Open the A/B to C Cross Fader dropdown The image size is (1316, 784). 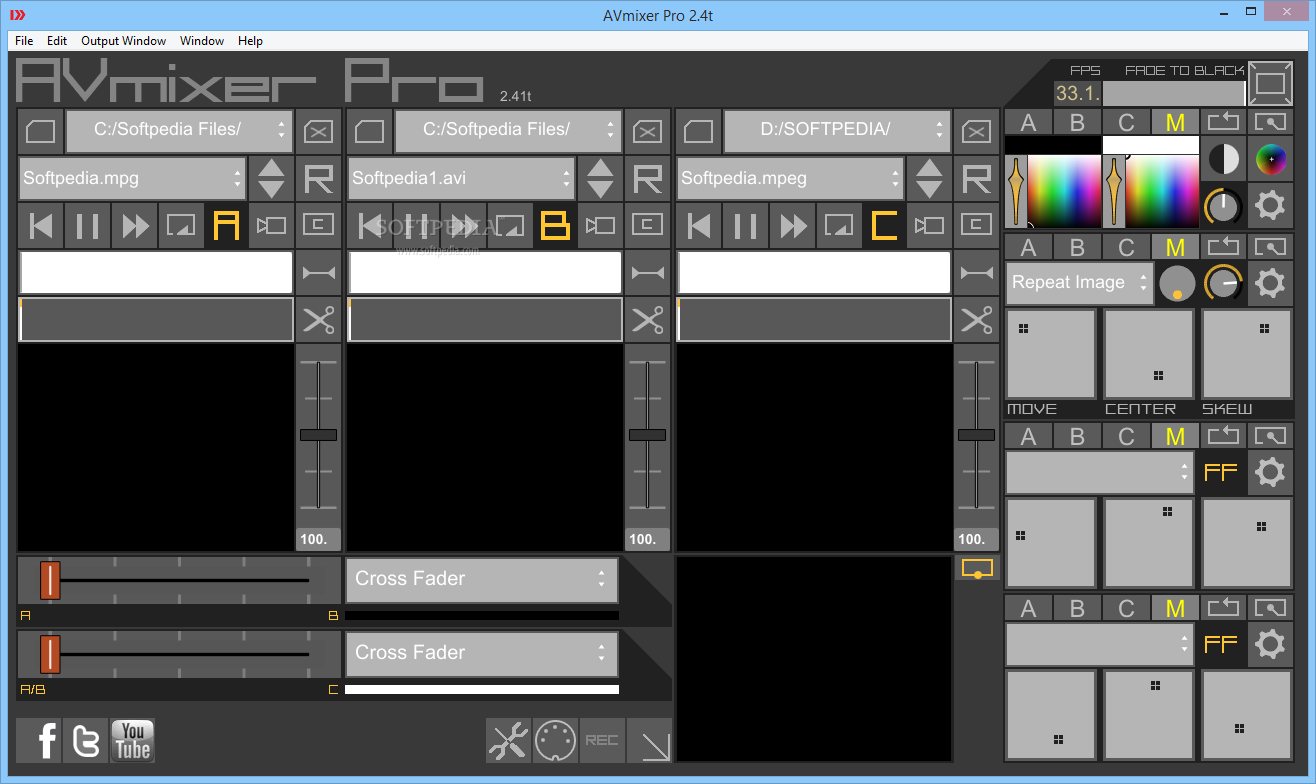pos(482,654)
